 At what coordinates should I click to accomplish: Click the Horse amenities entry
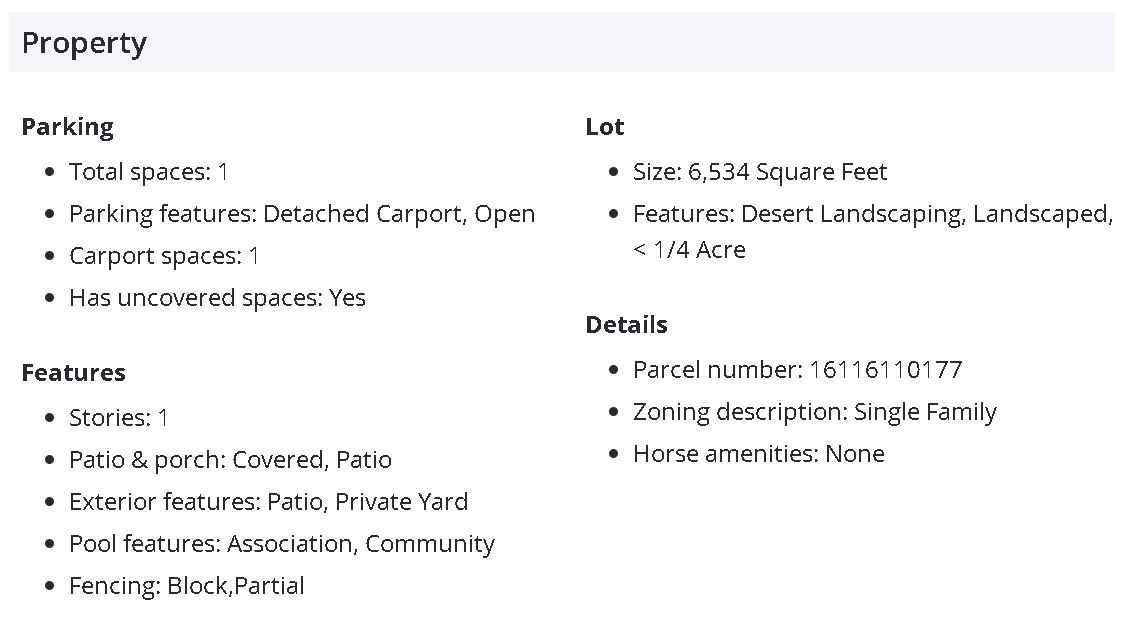[758, 454]
